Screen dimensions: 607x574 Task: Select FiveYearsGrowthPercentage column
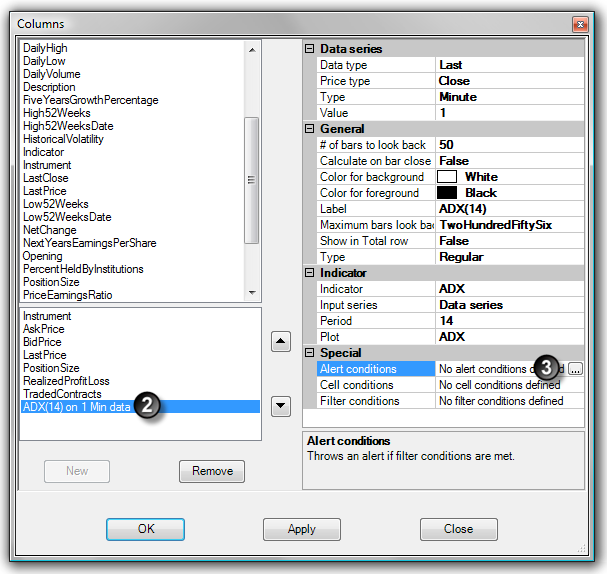(91, 100)
